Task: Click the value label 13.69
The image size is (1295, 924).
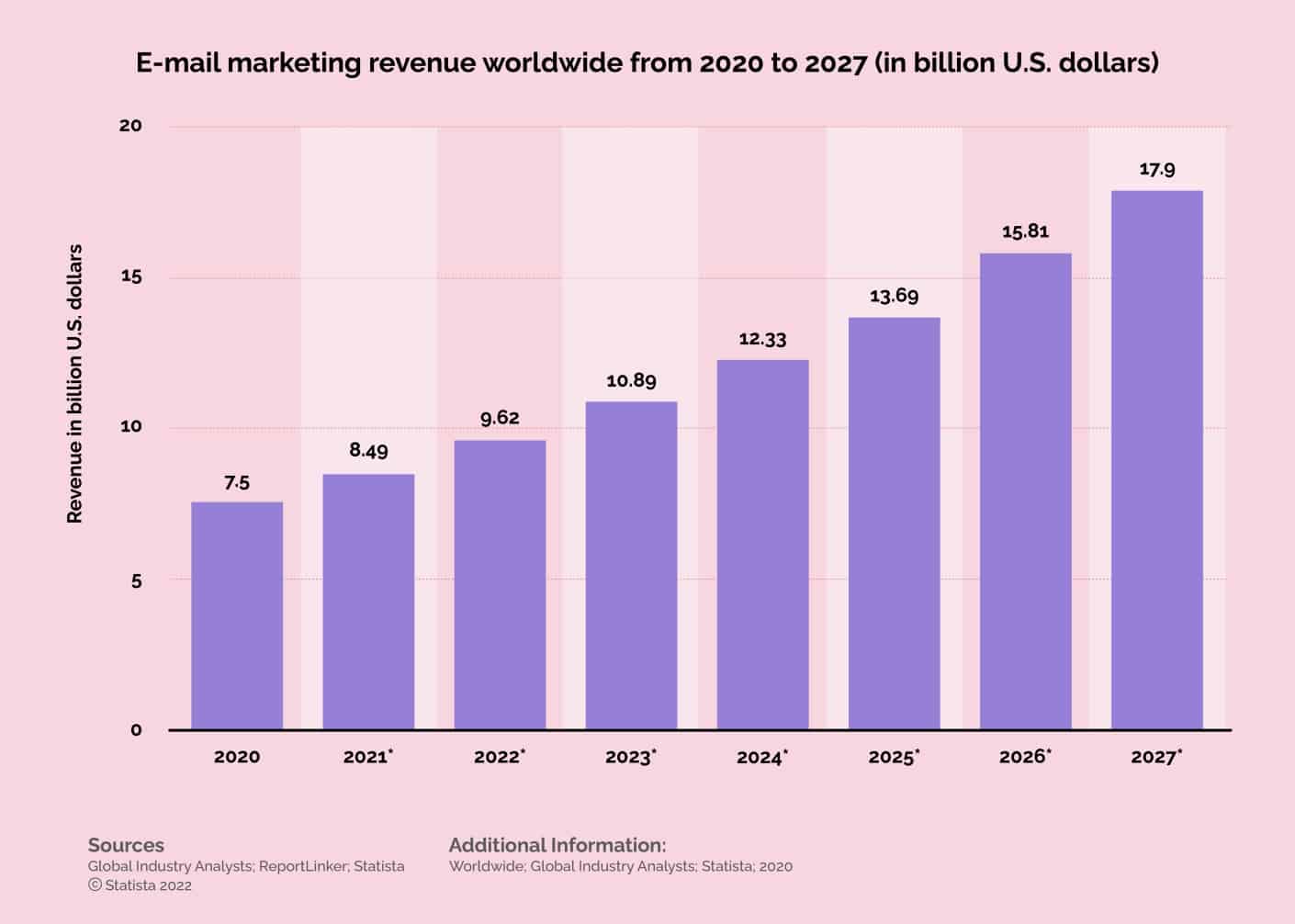Action: (894, 296)
